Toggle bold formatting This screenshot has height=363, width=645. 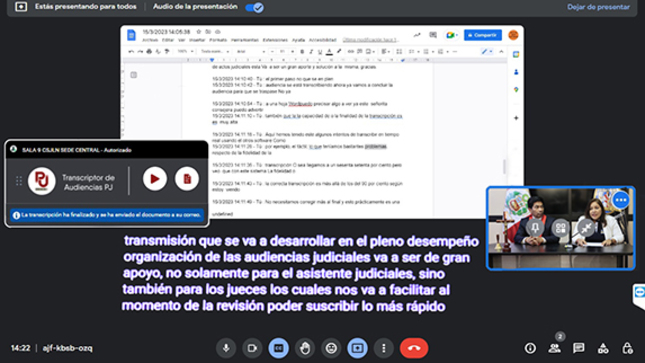point(302,51)
